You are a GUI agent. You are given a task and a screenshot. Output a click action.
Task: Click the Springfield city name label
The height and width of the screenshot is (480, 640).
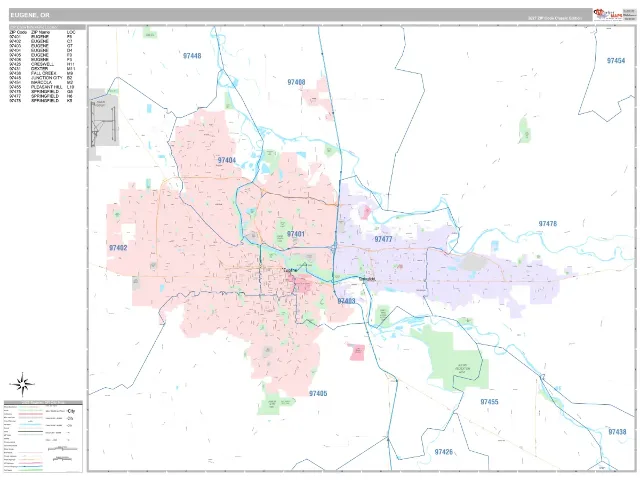click(x=367, y=279)
